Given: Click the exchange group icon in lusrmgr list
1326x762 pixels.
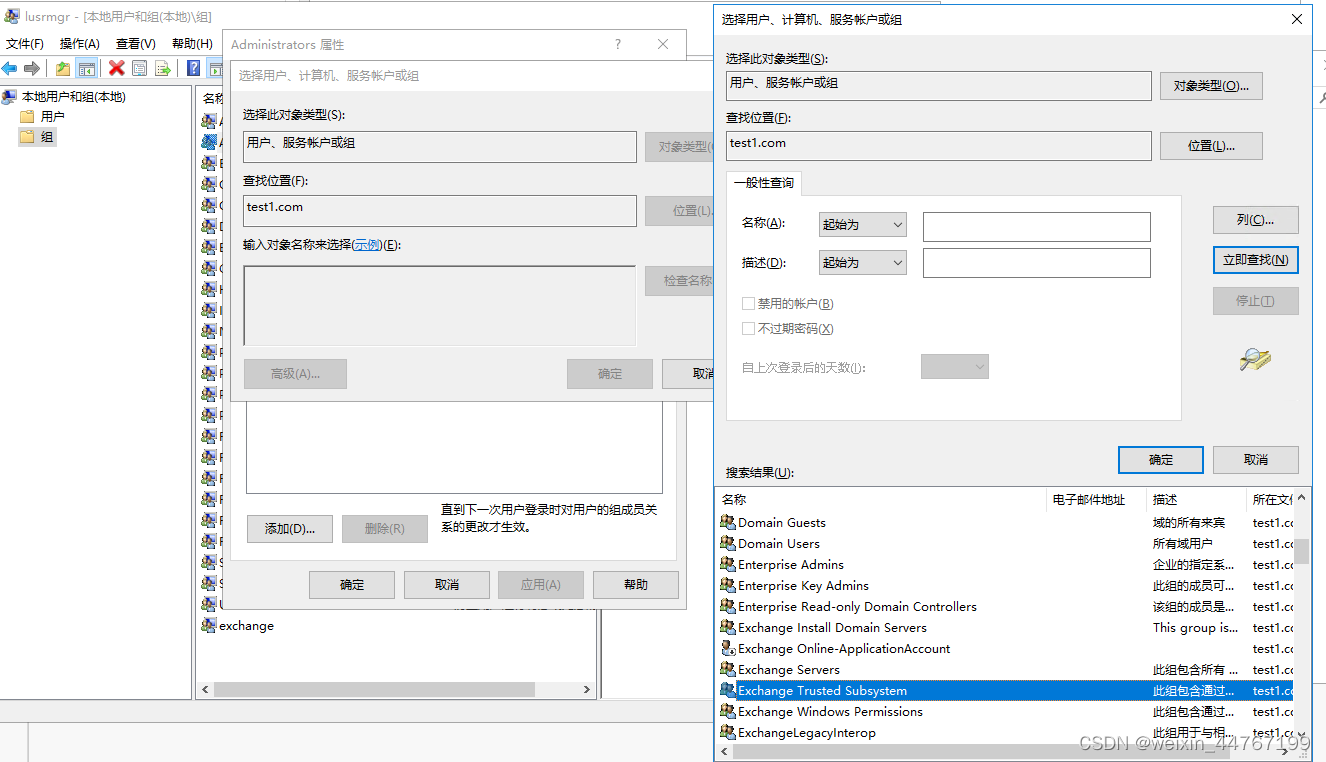Looking at the screenshot, I should (209, 626).
